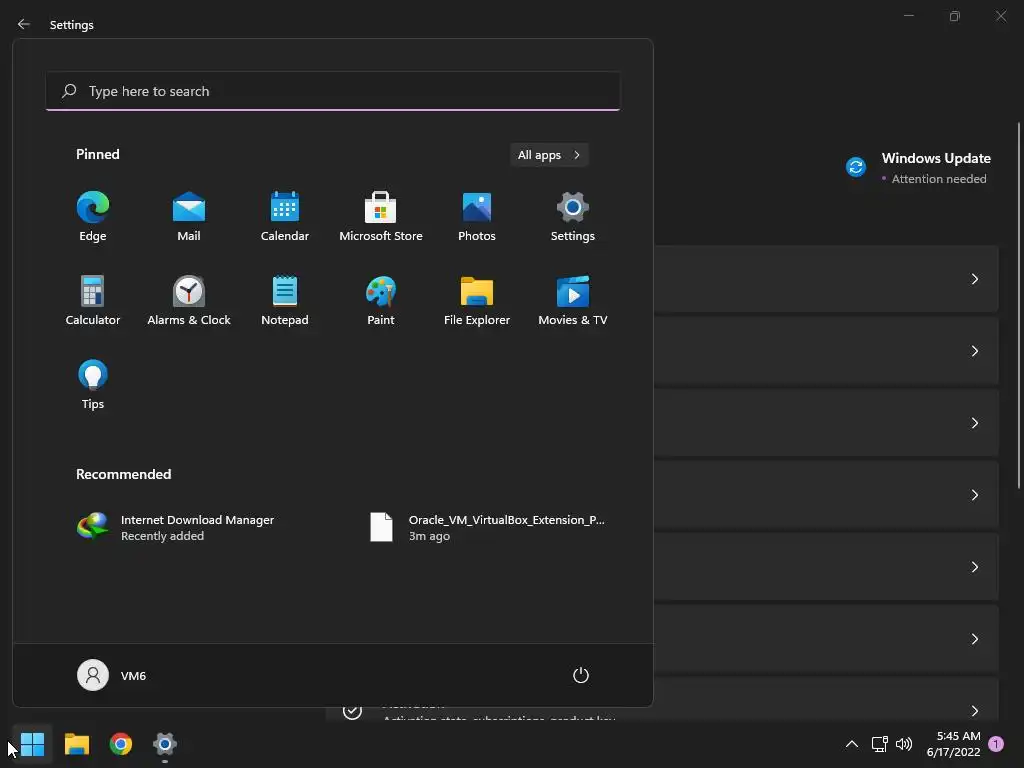The image size is (1024, 768).
Task: Open the volume icon in system tray
Action: coord(904,744)
